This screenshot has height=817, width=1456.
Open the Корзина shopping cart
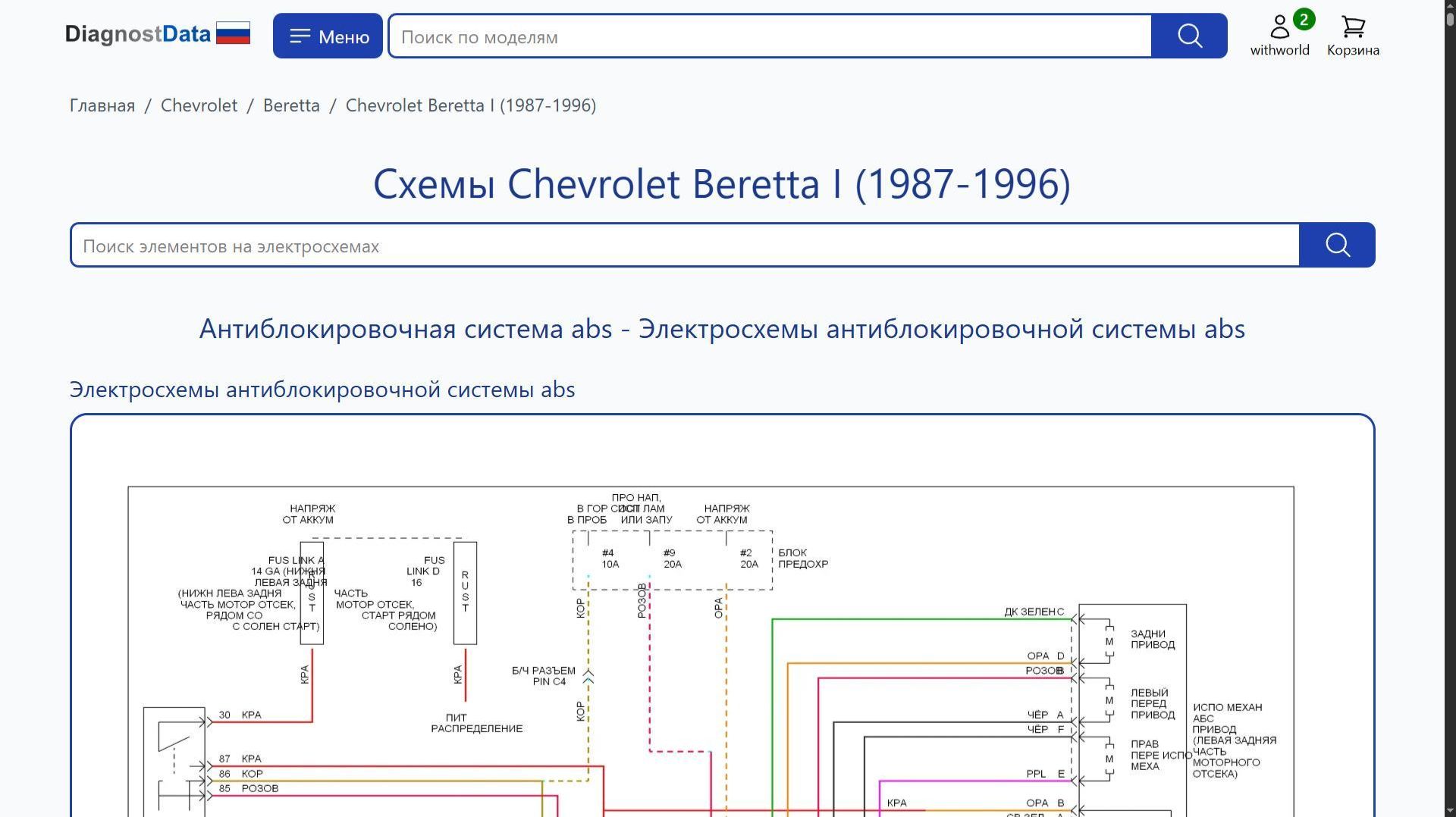[1353, 36]
